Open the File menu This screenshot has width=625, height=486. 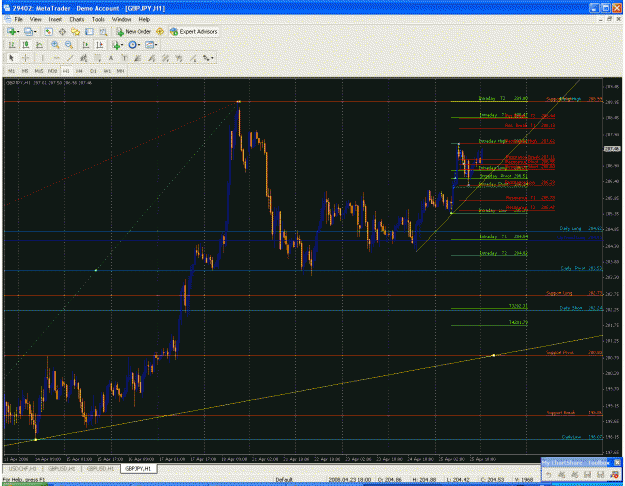pyautogui.click(x=18, y=19)
